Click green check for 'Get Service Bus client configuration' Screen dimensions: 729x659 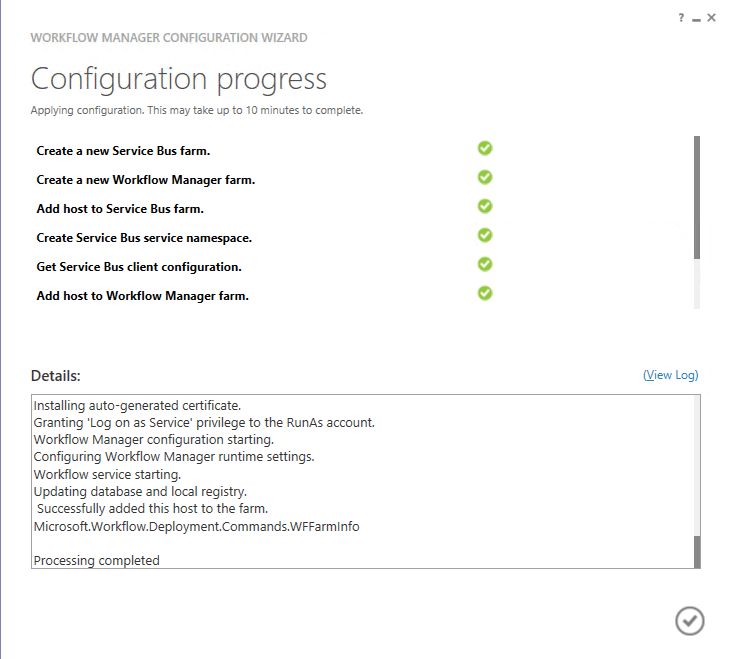[485, 264]
